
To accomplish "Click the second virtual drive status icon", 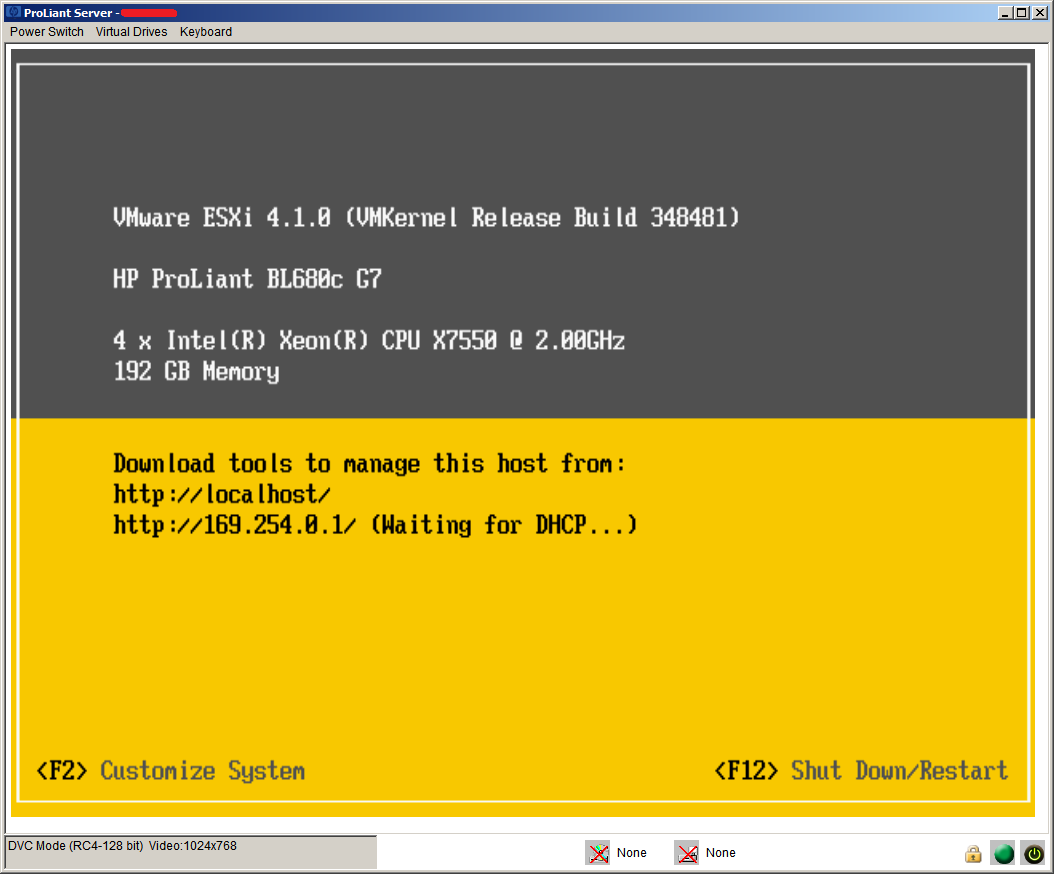I will pos(686,853).
